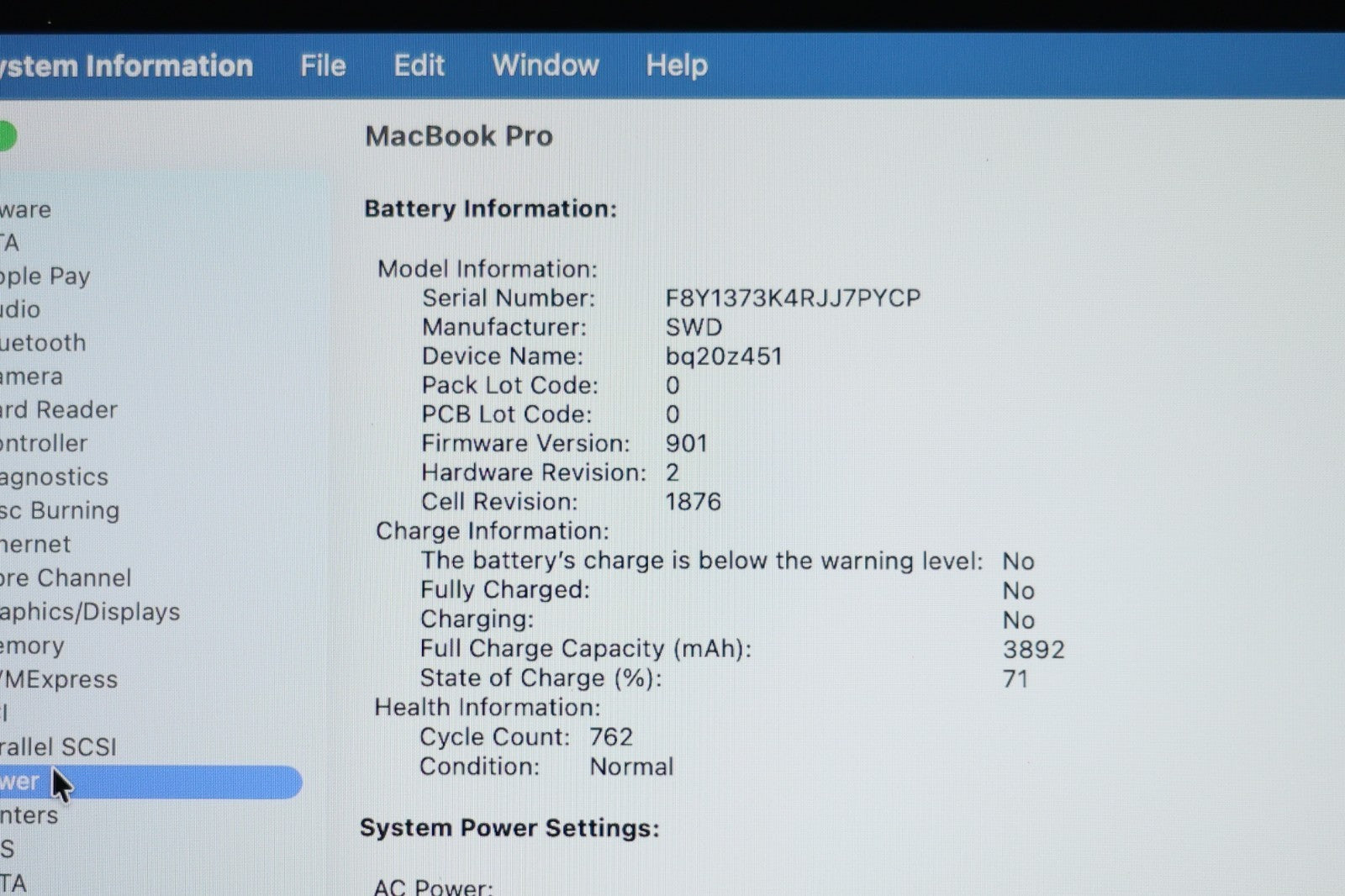Select Audio in the sidebar list
Image resolution: width=1345 pixels, height=896 pixels.
(20, 310)
